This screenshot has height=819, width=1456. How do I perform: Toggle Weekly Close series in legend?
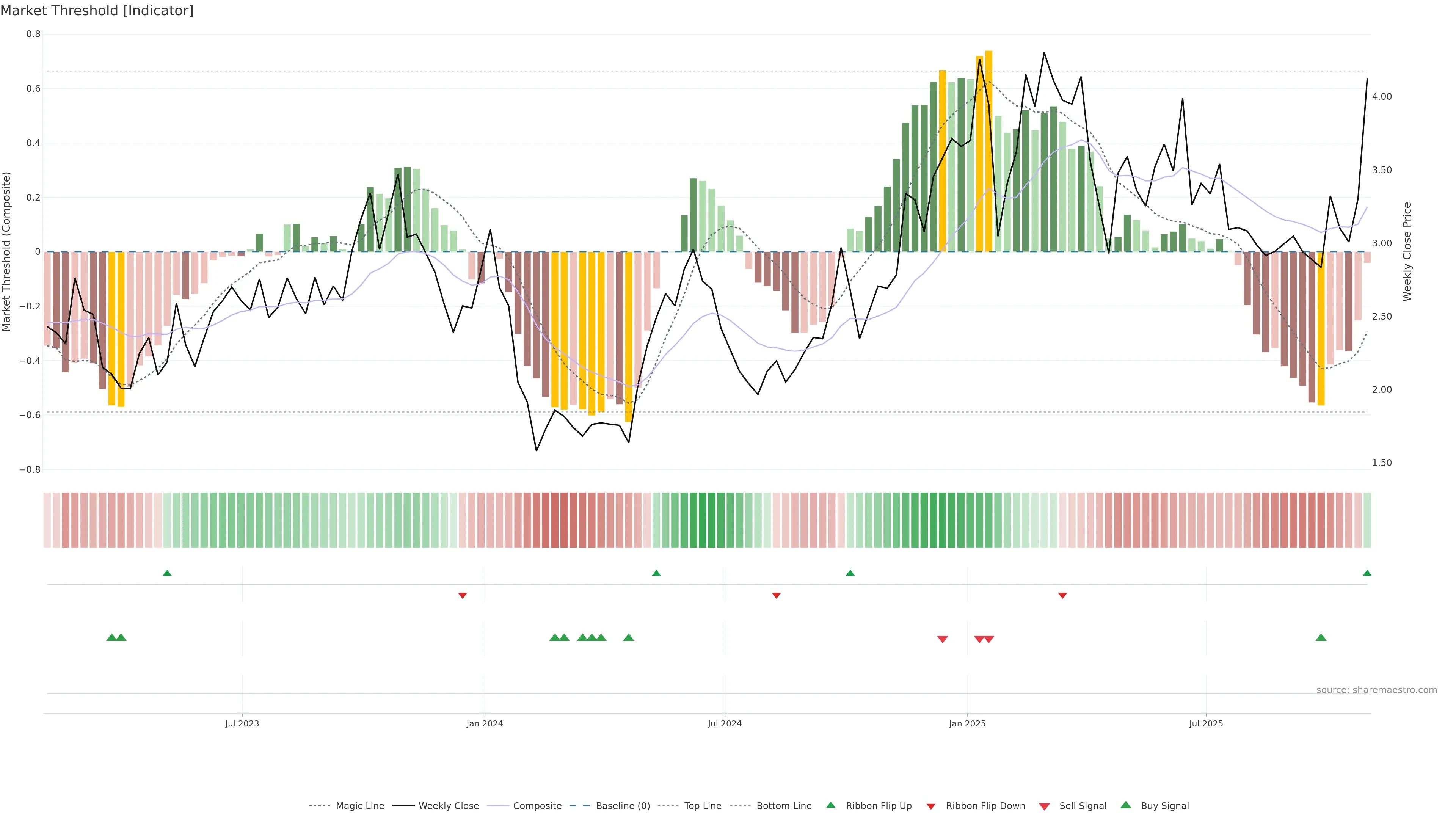448,806
